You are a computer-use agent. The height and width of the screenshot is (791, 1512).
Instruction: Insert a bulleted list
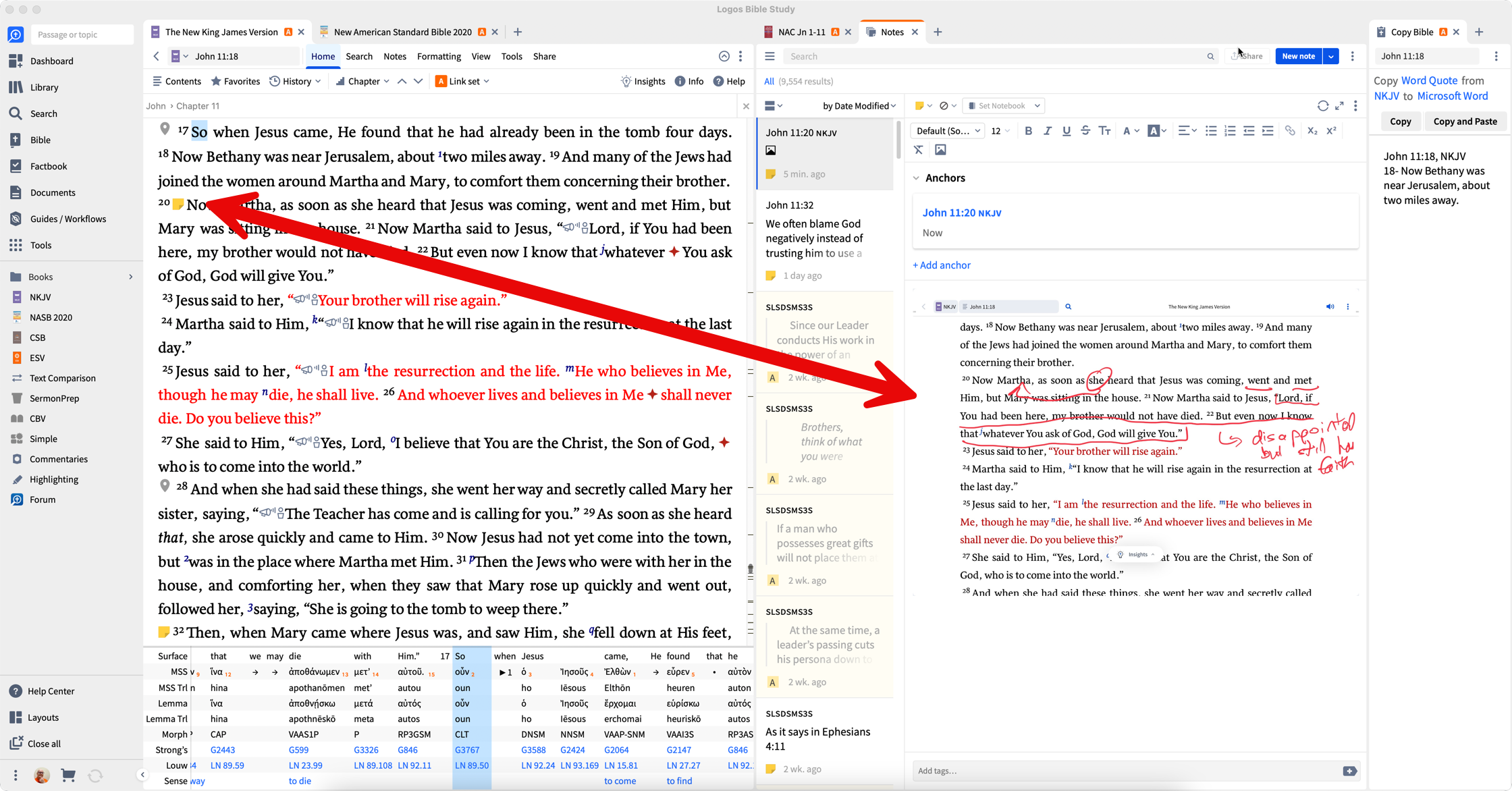1211,131
